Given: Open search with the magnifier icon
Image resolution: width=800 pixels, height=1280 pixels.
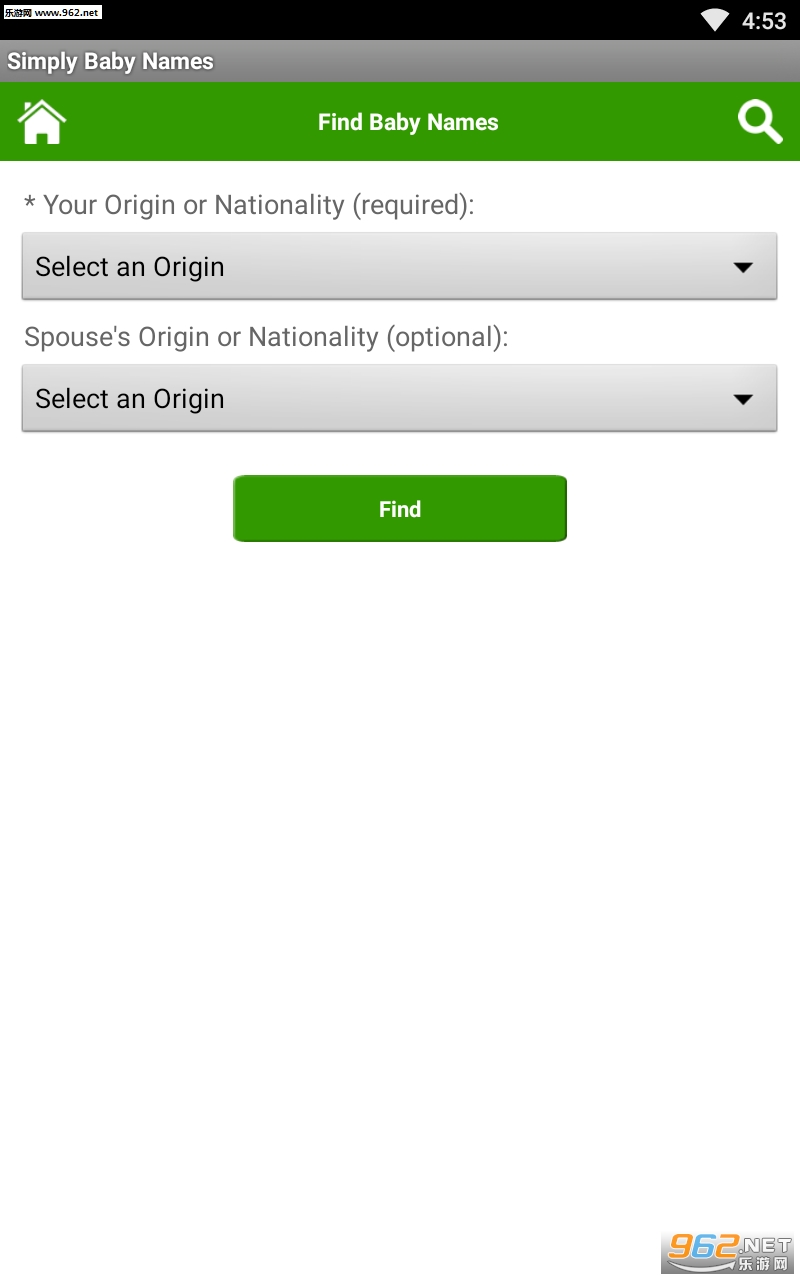Looking at the screenshot, I should [759, 122].
